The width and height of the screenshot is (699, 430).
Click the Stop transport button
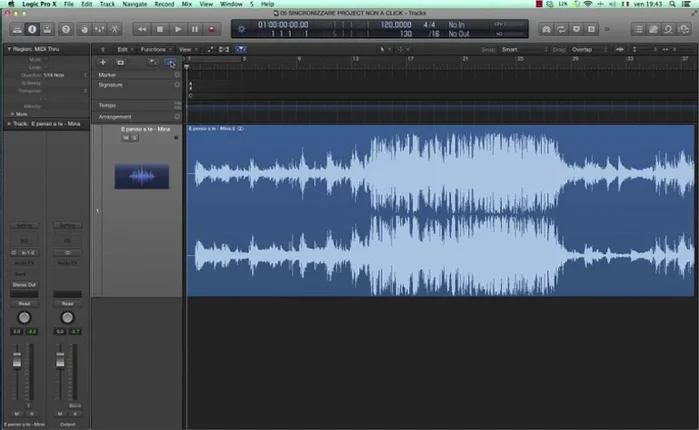[x=160, y=30]
